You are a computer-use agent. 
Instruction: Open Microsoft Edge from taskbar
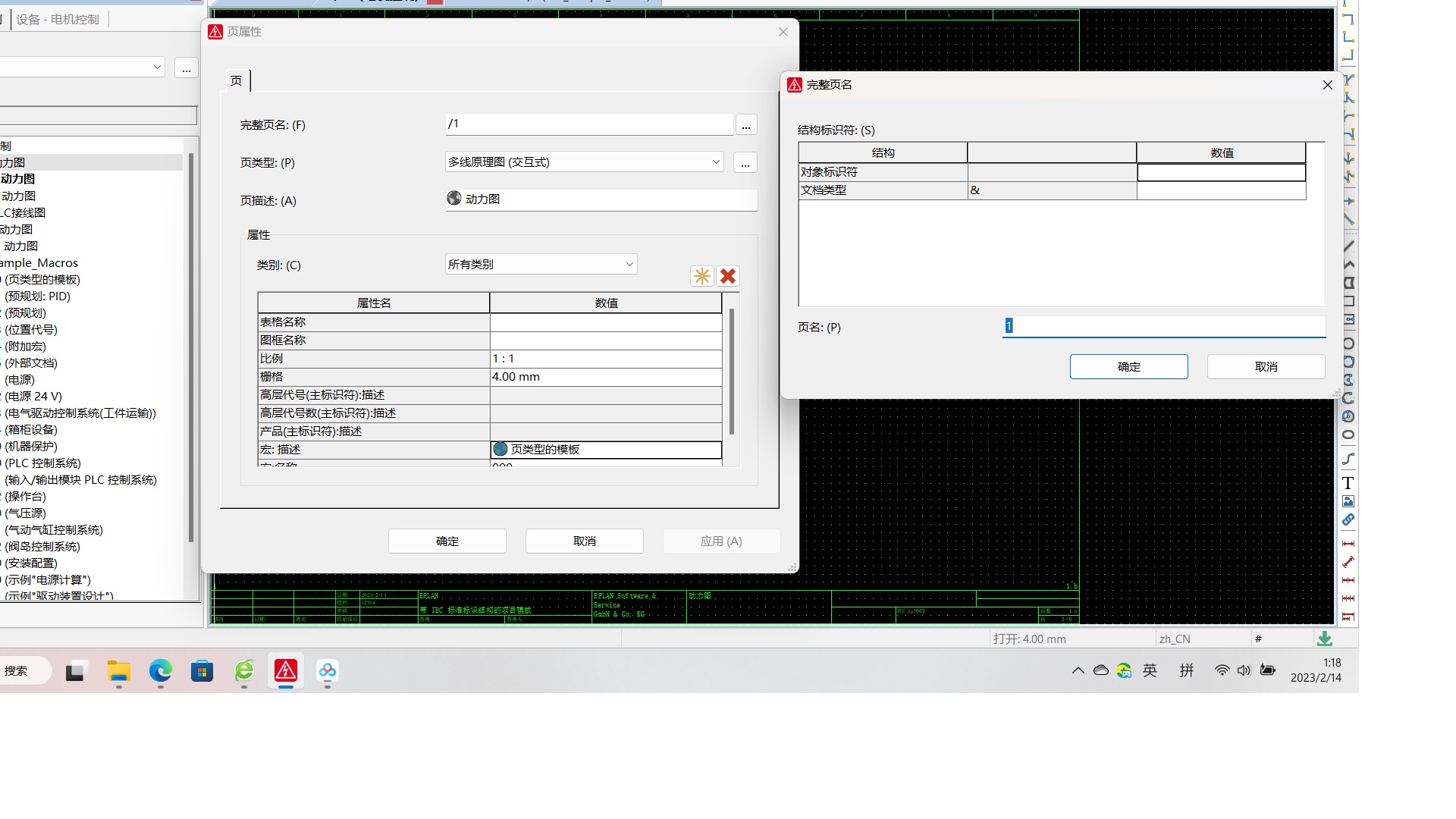pos(161,670)
